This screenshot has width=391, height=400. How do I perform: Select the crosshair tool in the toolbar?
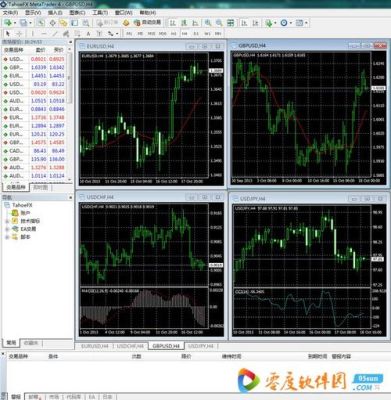19,34
